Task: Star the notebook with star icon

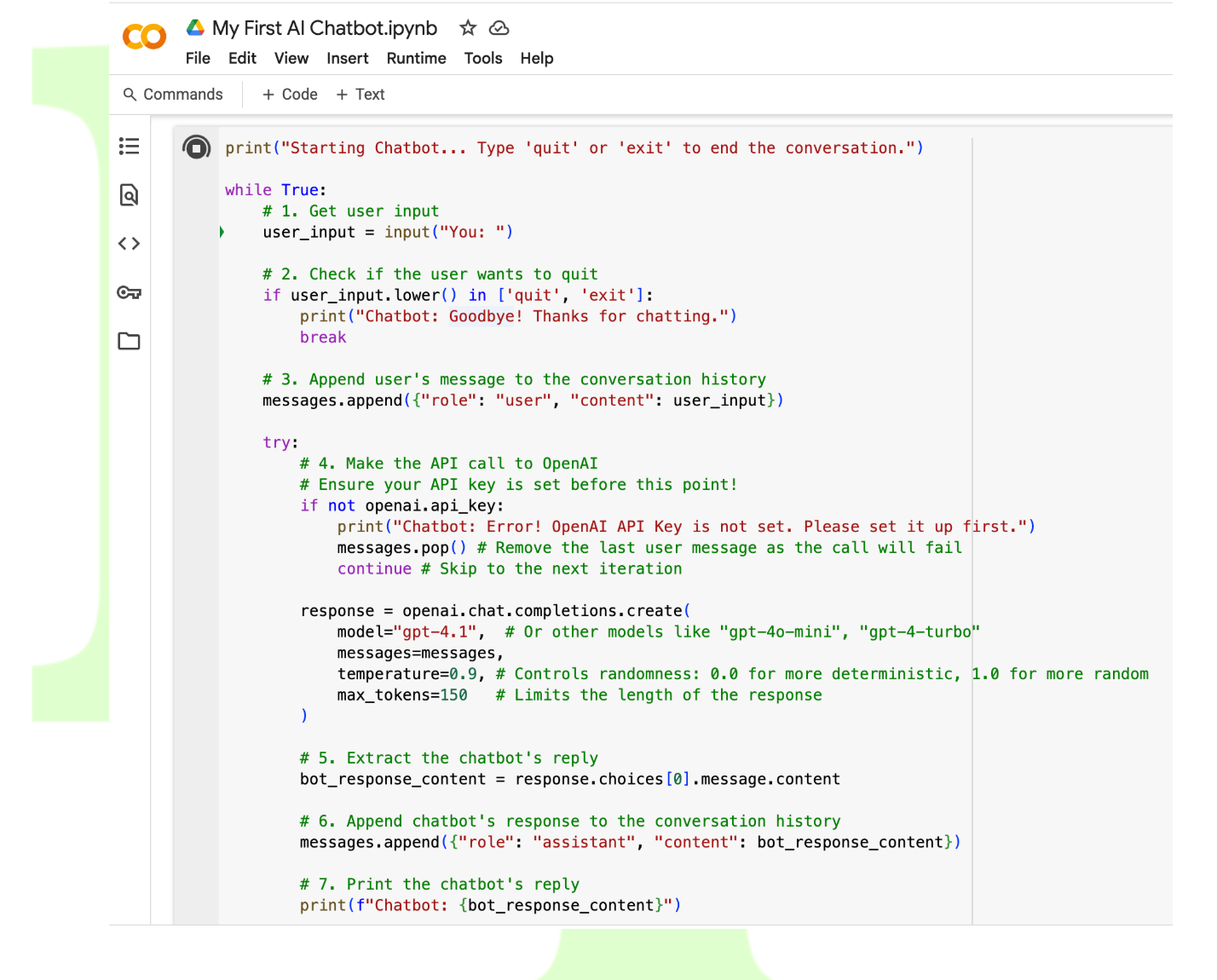Action: [x=468, y=28]
